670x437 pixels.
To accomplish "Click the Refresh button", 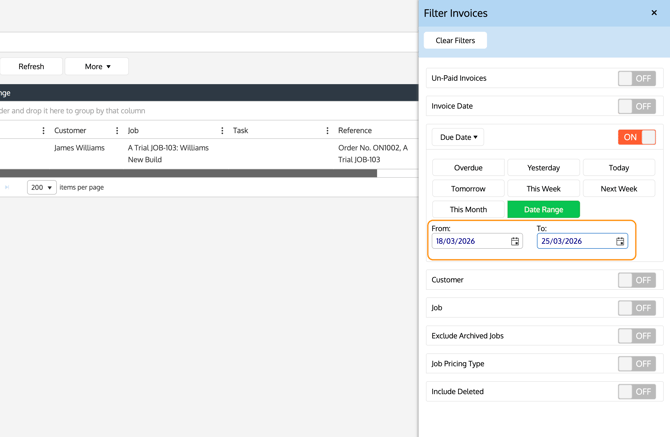I will pos(31,66).
